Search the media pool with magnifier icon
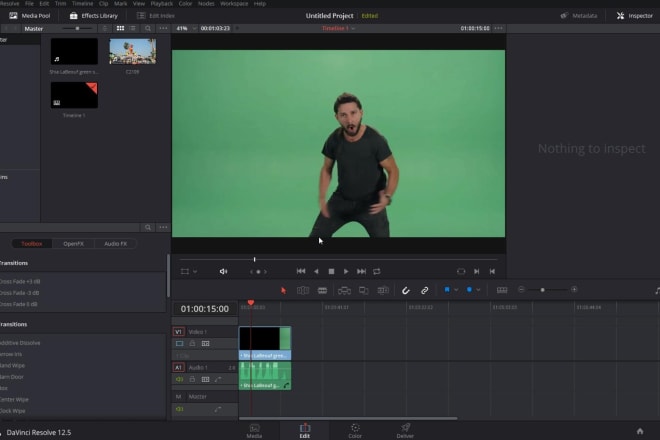This screenshot has width=660, height=440. 148,28
